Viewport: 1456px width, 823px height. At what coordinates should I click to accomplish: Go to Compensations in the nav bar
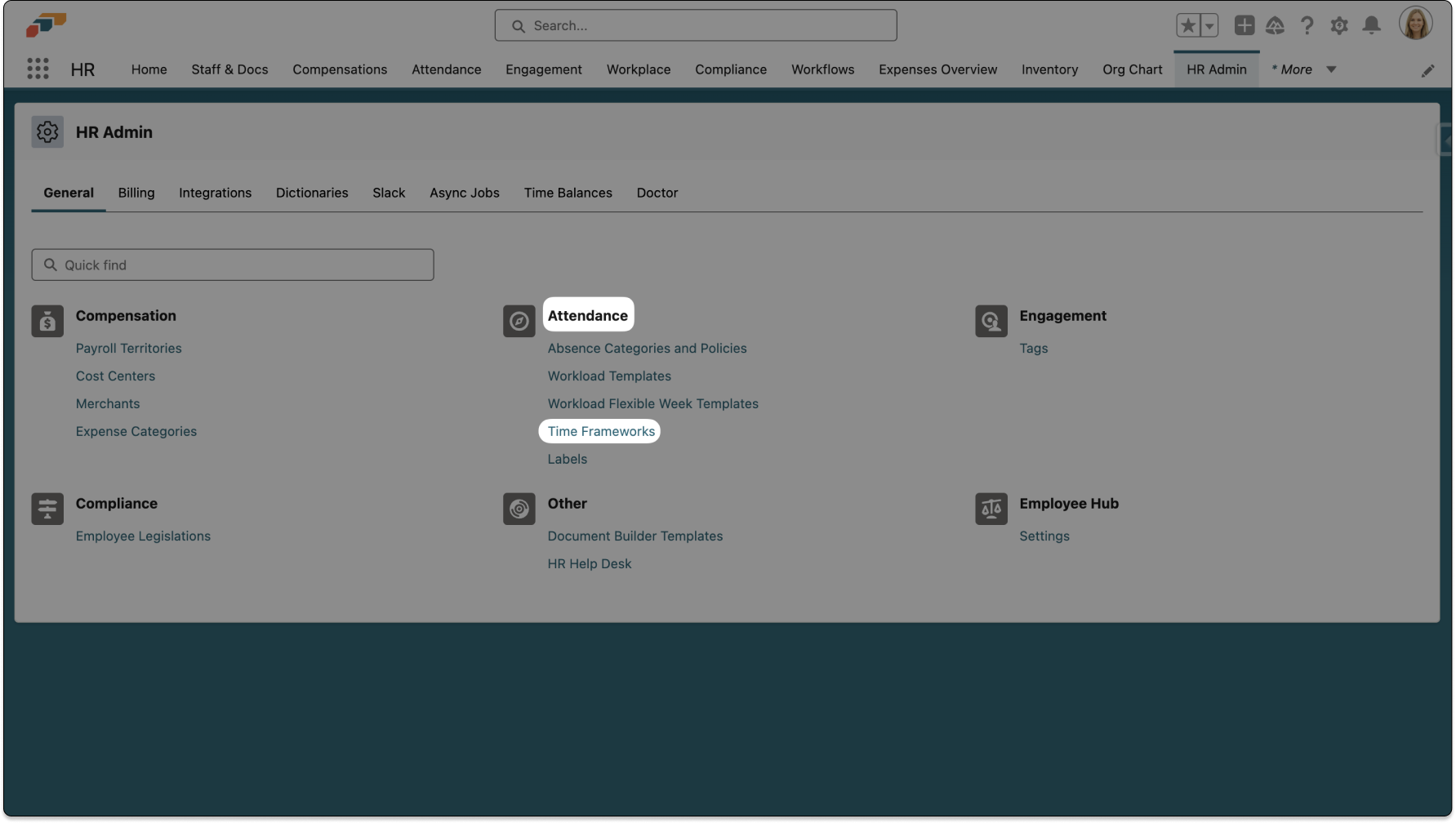tap(340, 69)
